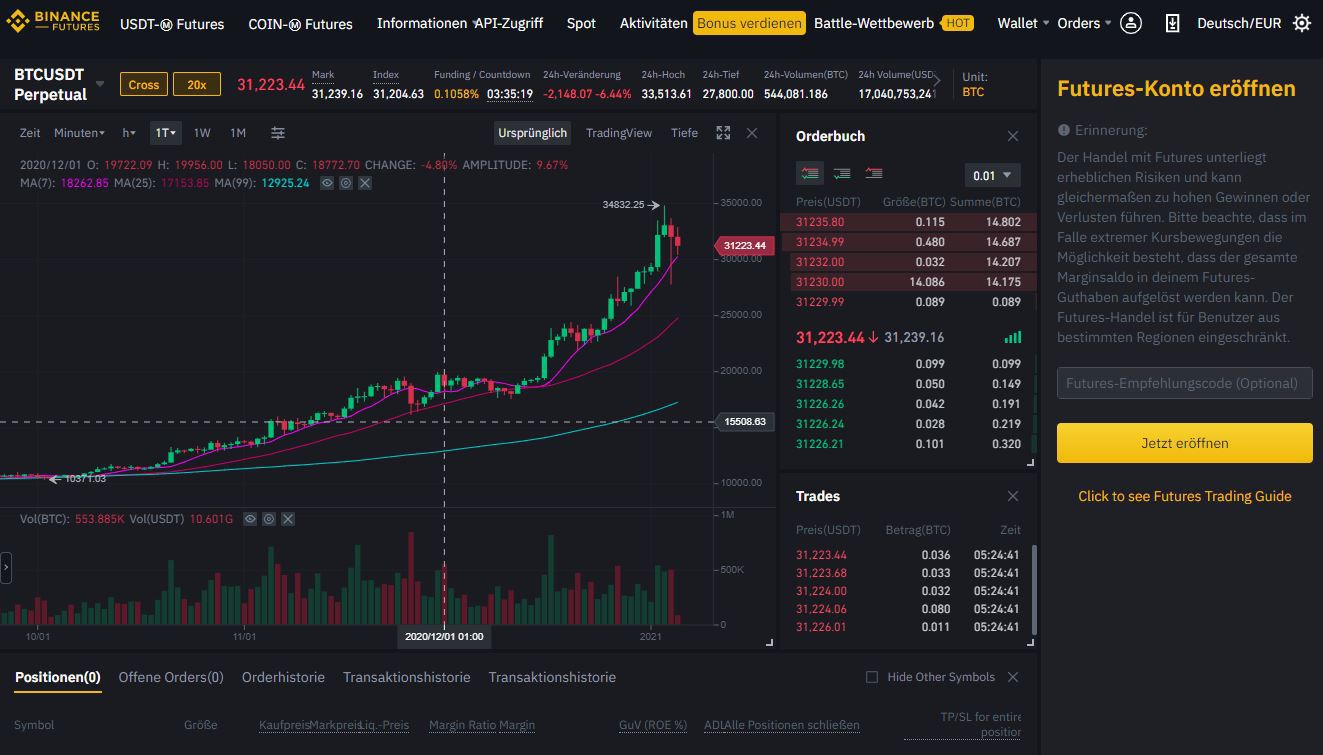Click the Jetzt eröffnen button
This screenshot has height=755, width=1323.
(1184, 443)
